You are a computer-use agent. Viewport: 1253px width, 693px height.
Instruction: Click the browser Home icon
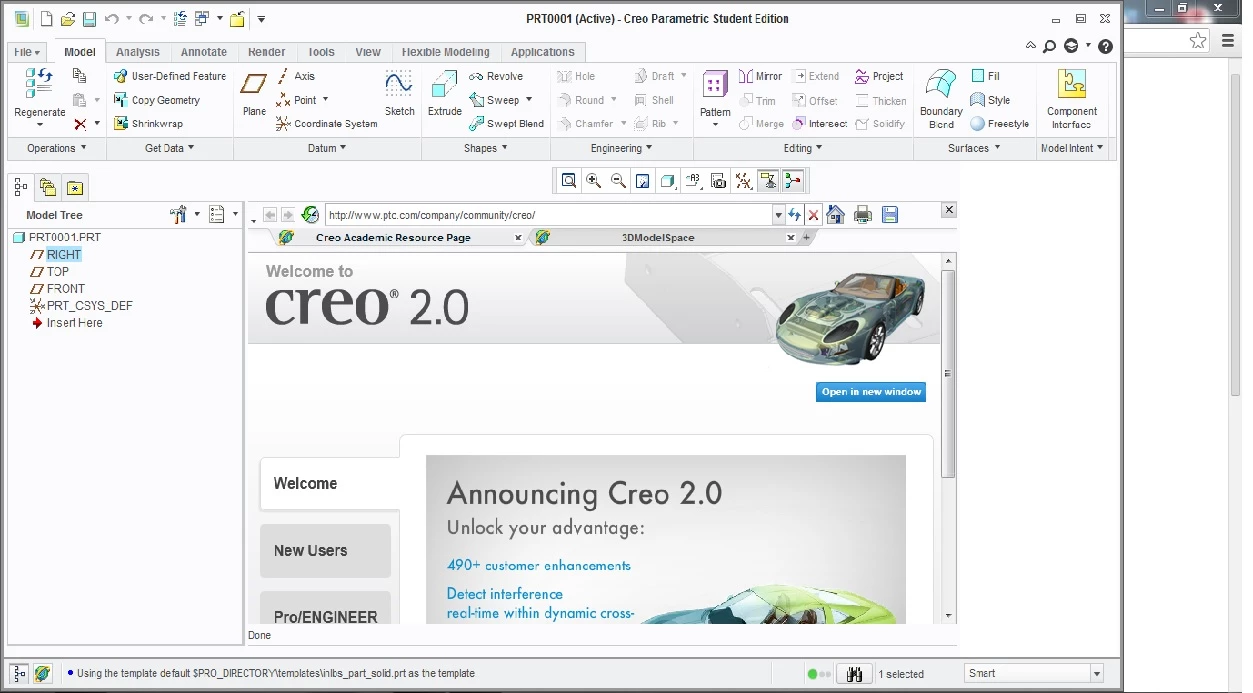(x=836, y=215)
